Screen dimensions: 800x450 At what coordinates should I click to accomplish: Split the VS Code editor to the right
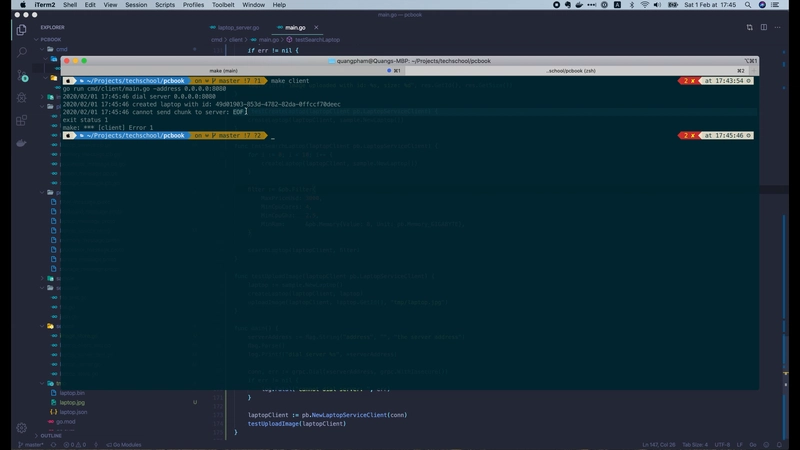point(764,28)
